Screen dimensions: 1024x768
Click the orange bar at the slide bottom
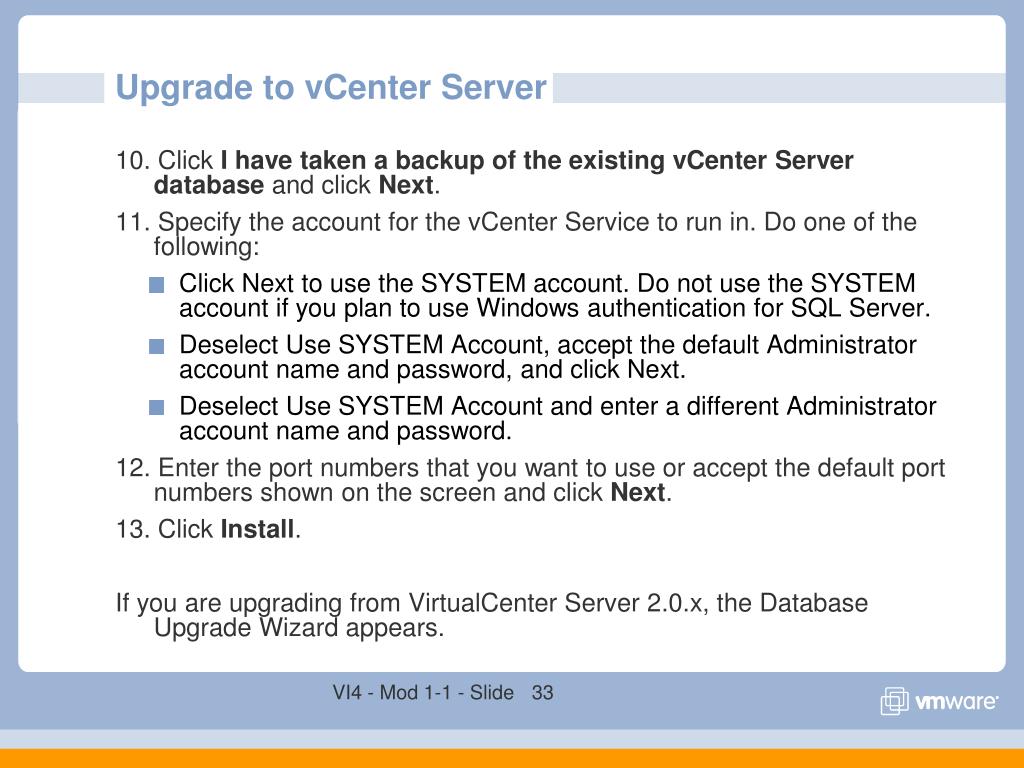(x=512, y=758)
